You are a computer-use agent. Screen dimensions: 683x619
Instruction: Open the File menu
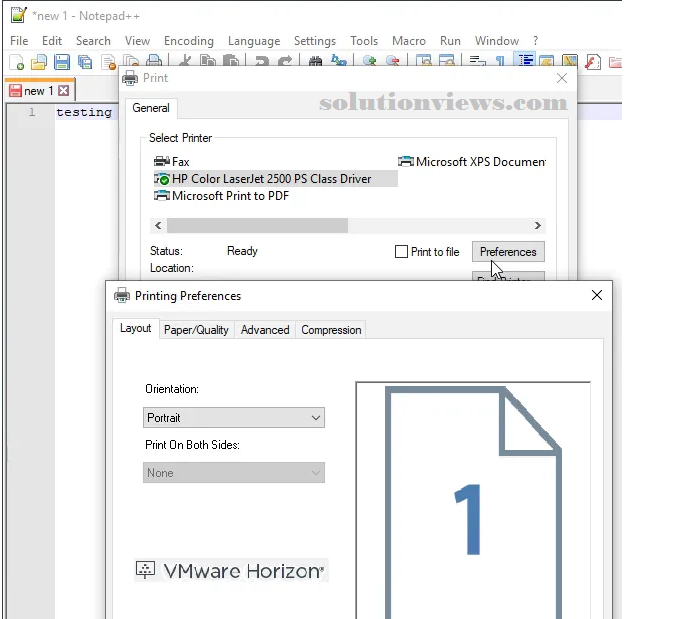pos(19,41)
